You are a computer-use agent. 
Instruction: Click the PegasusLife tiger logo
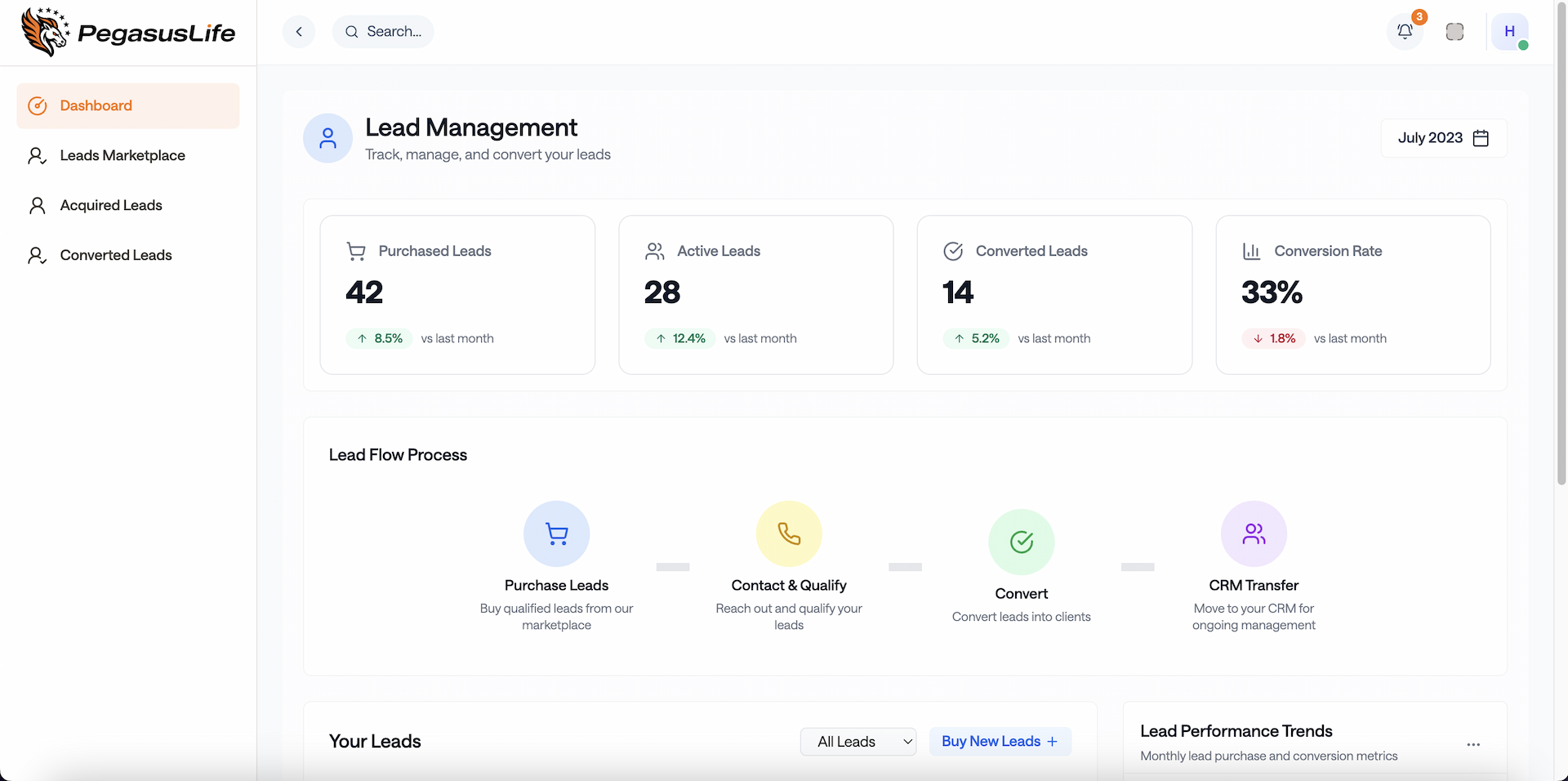(45, 32)
